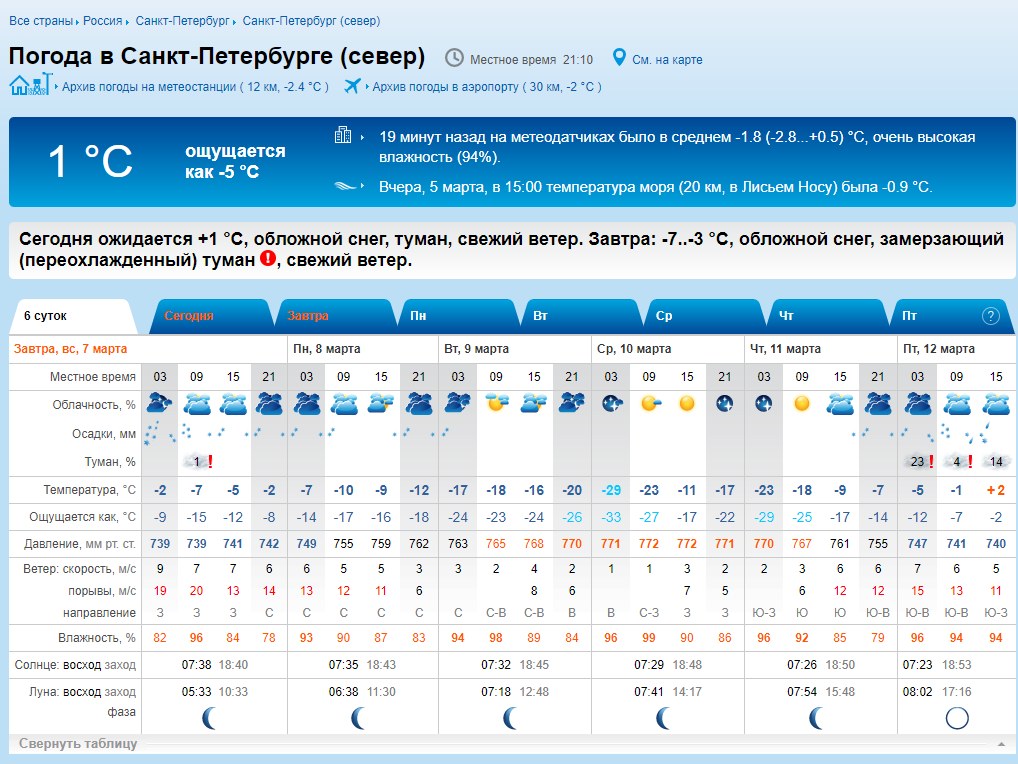Click the weather station house icon
Screen dimensions: 1018x764
coord(29,85)
